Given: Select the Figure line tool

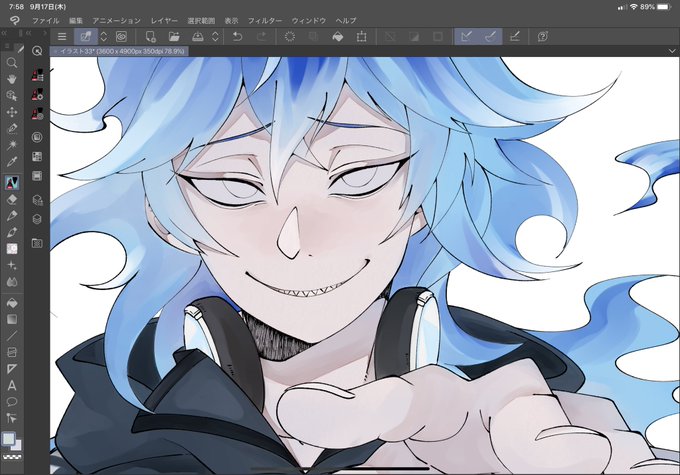Looking at the screenshot, I should [12, 336].
